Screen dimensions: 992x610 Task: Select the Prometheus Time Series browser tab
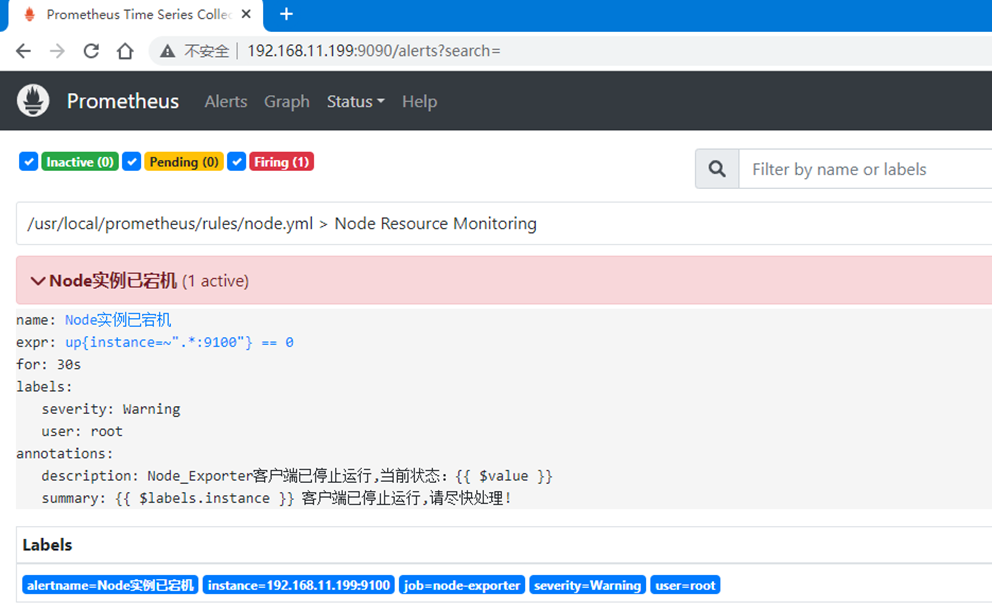(136, 15)
